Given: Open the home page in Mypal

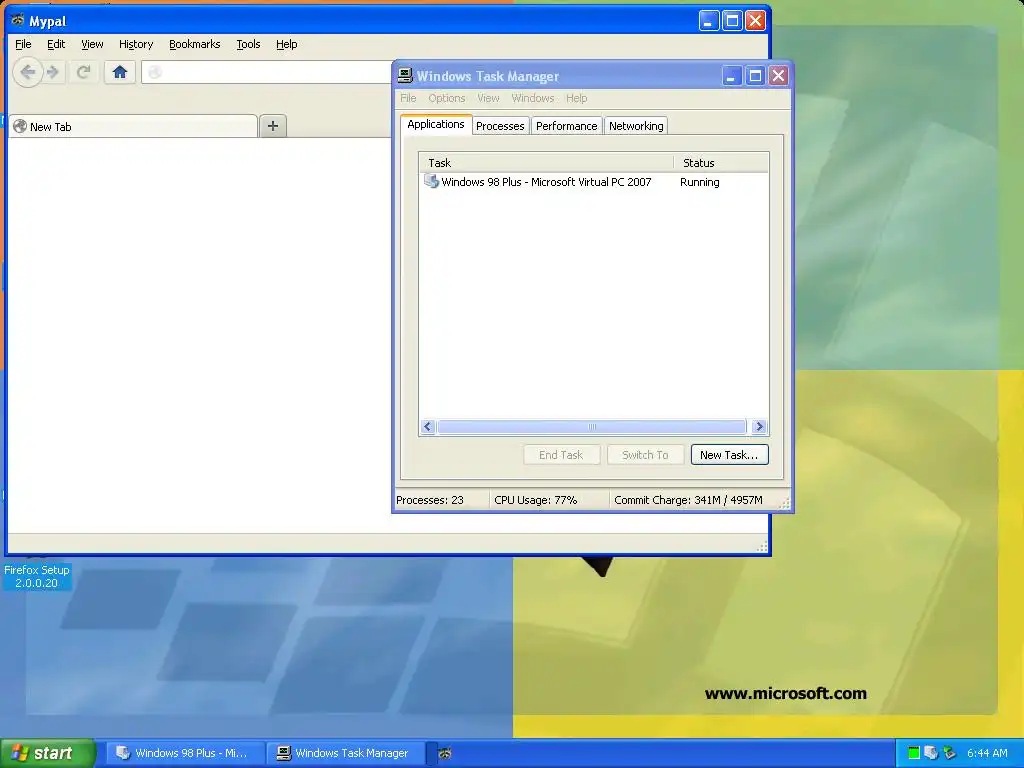Looking at the screenshot, I should click(x=120, y=72).
